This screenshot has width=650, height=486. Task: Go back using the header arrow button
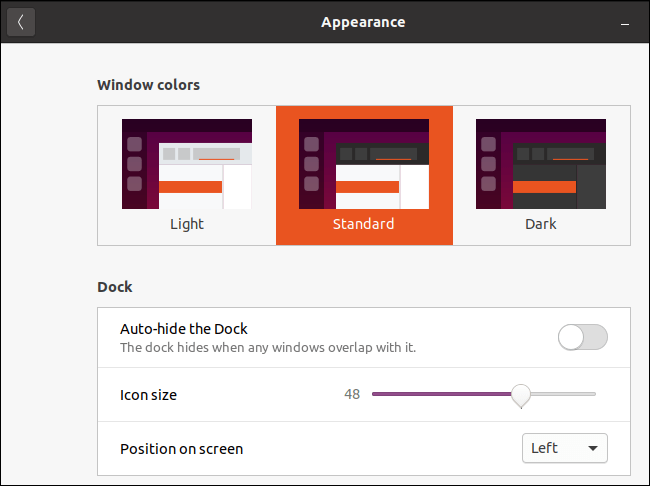point(21,22)
